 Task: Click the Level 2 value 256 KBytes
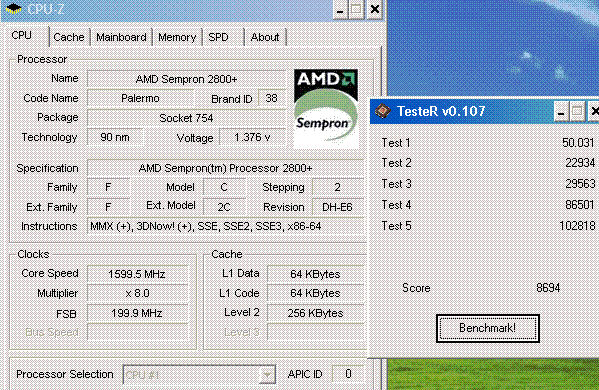[x=316, y=313]
